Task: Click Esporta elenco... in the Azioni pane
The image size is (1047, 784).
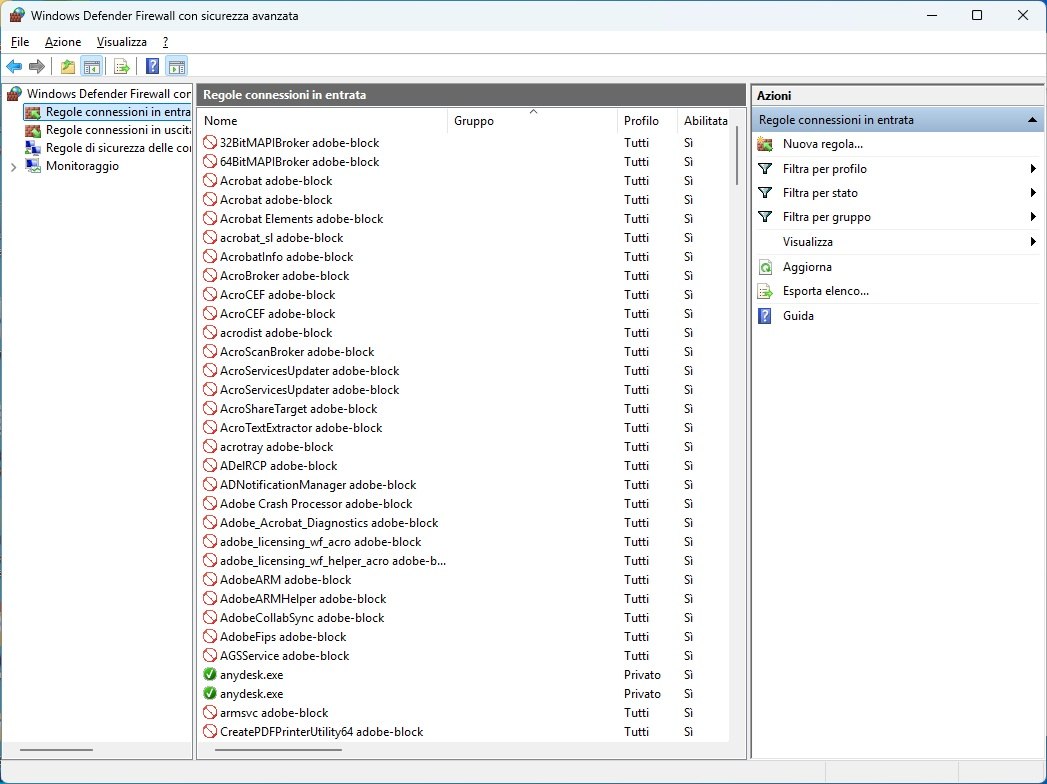Action: [x=825, y=291]
